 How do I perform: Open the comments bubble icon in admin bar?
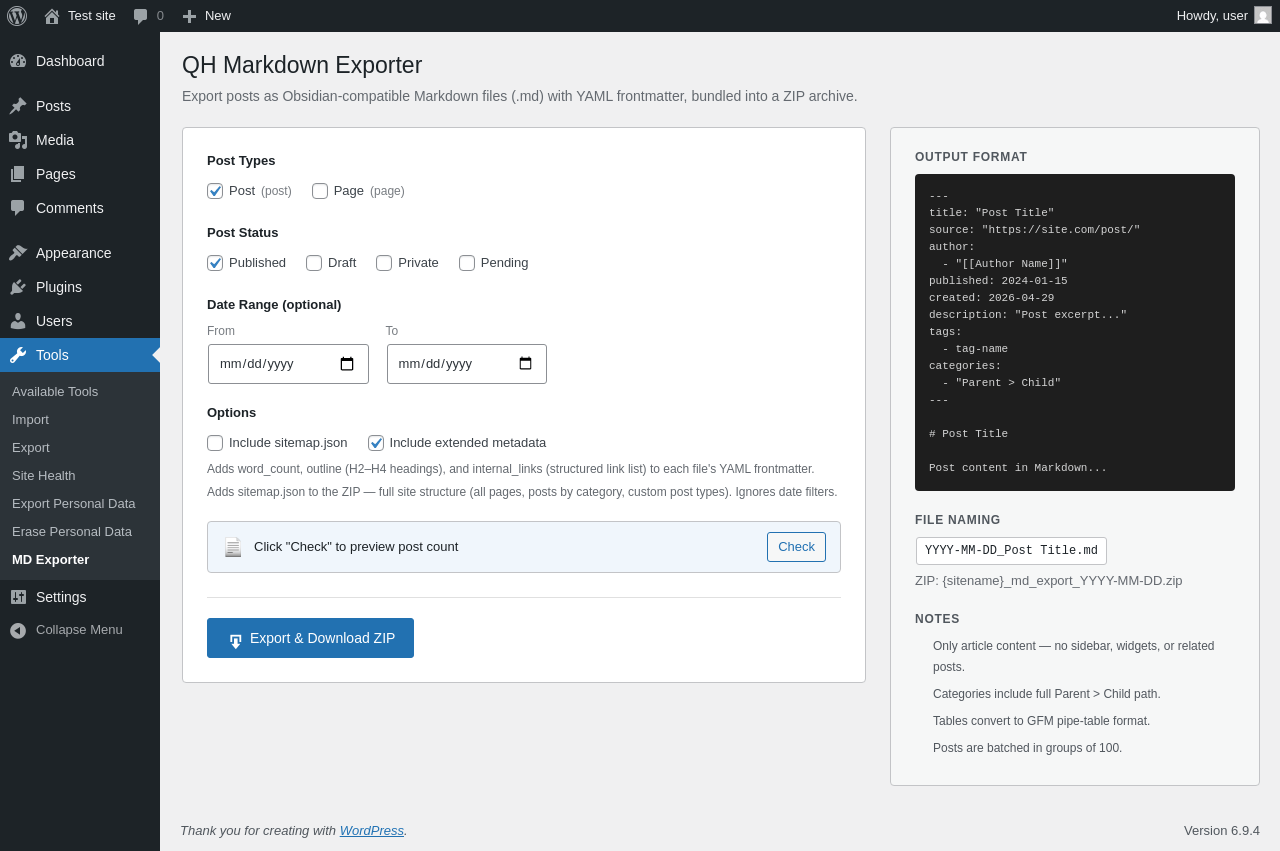click(x=141, y=16)
